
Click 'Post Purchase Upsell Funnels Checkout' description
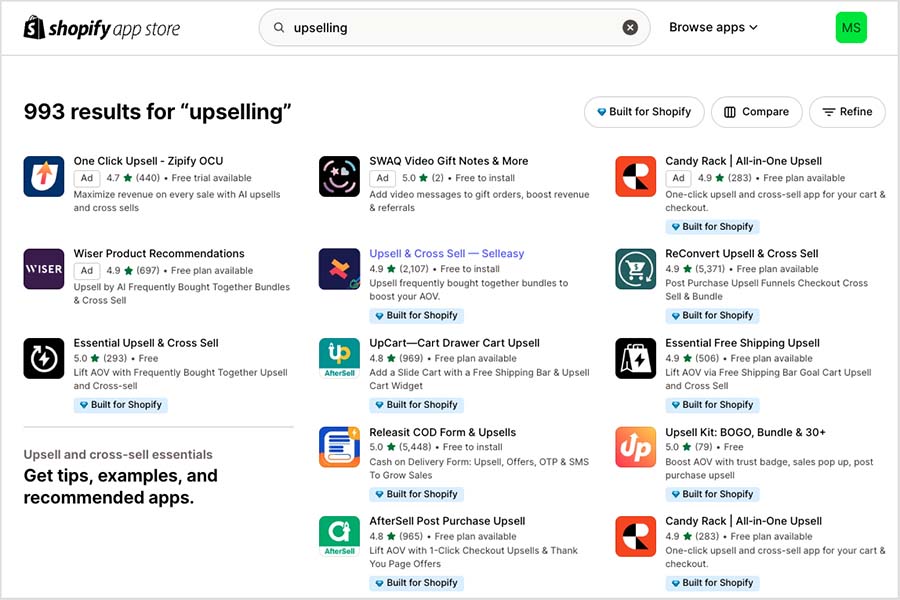(767, 290)
